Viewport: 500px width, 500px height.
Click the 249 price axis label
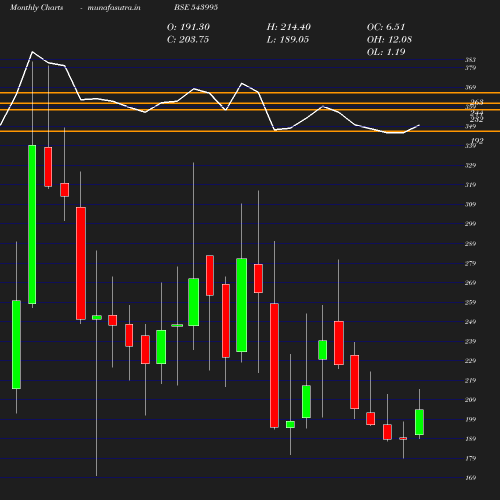(470, 322)
